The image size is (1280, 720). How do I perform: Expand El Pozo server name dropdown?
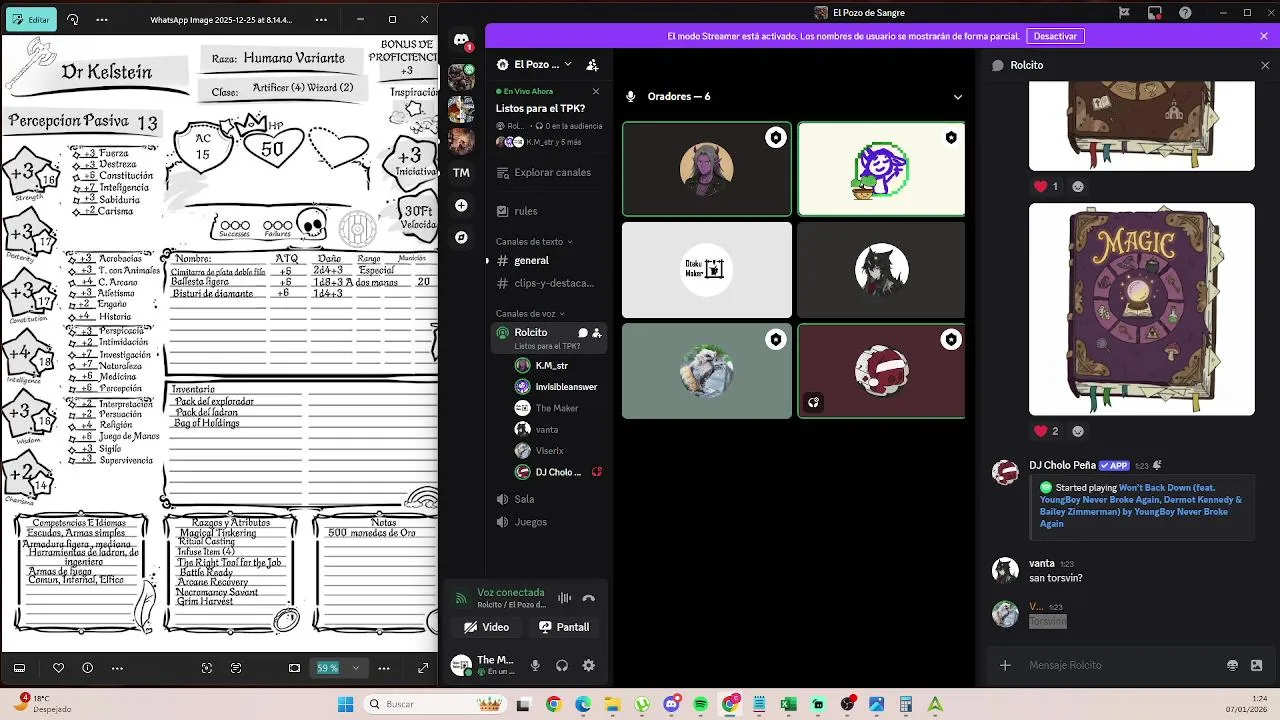(568, 65)
